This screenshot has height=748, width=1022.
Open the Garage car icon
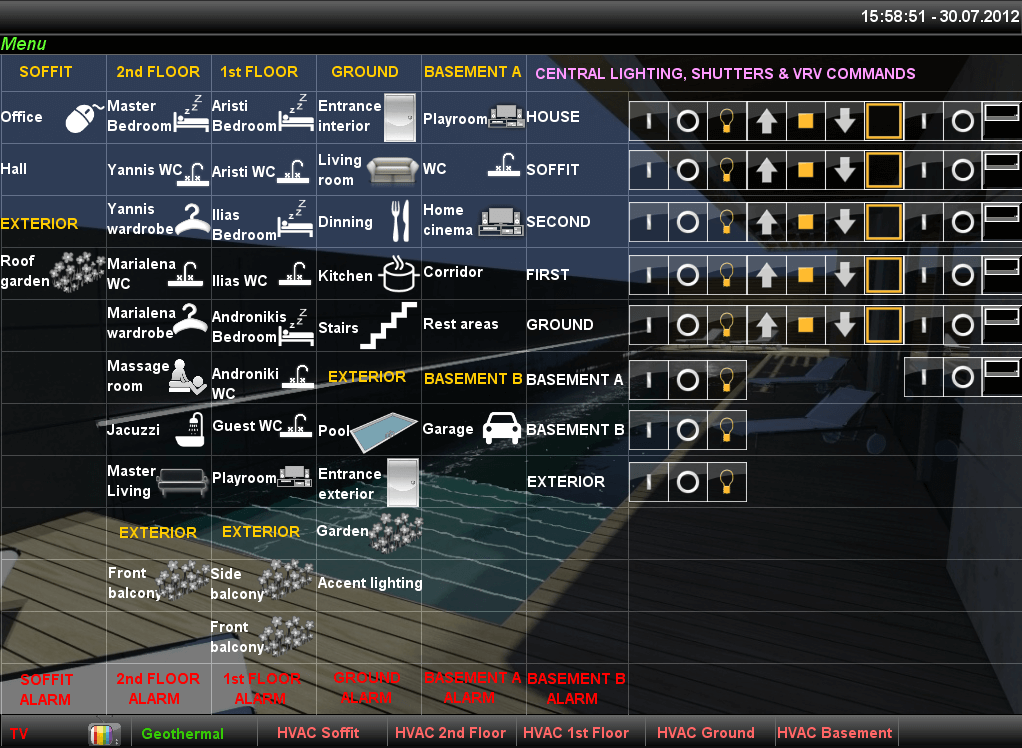coord(500,429)
